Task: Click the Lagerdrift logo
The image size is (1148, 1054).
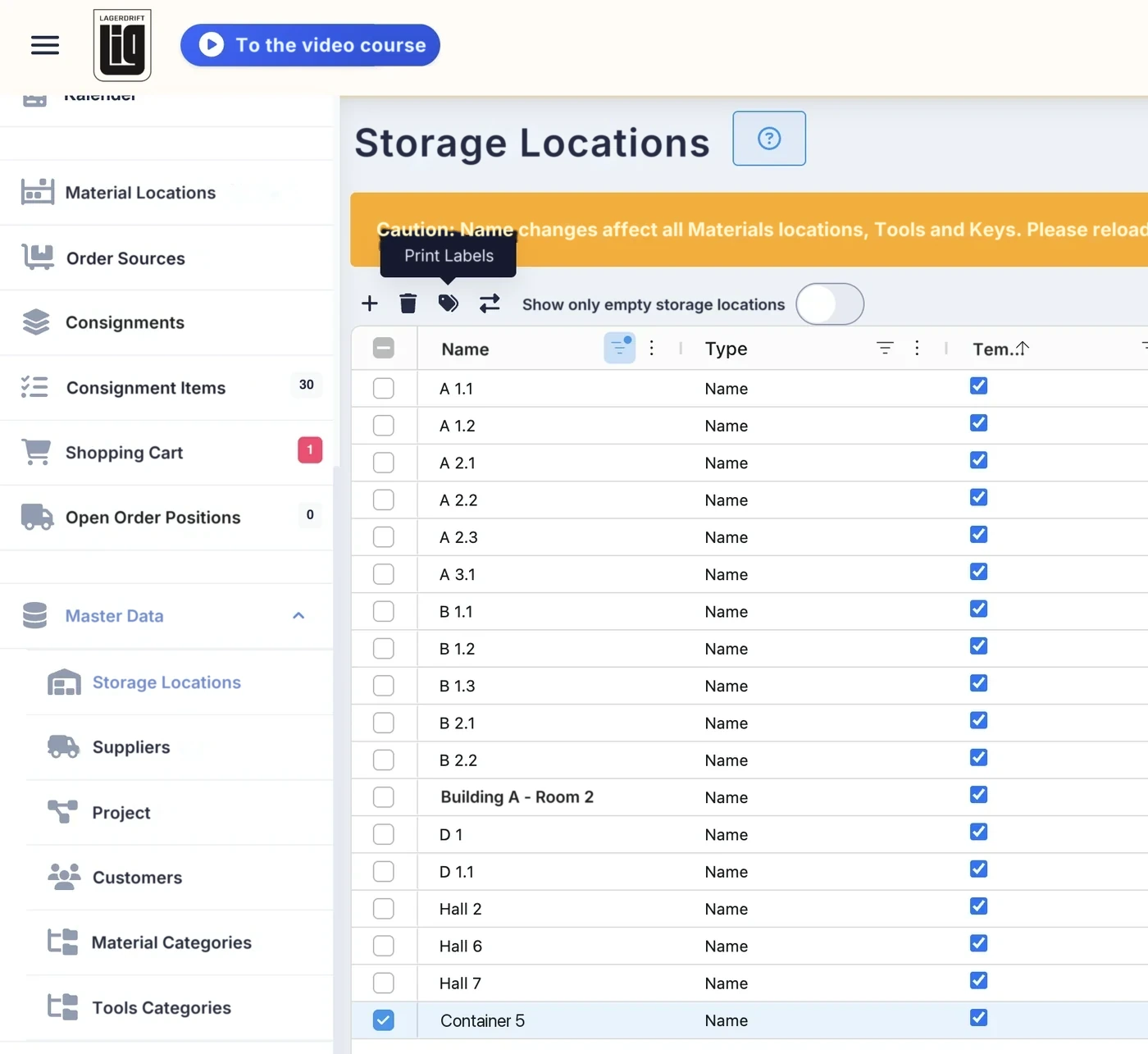Action: point(122,45)
